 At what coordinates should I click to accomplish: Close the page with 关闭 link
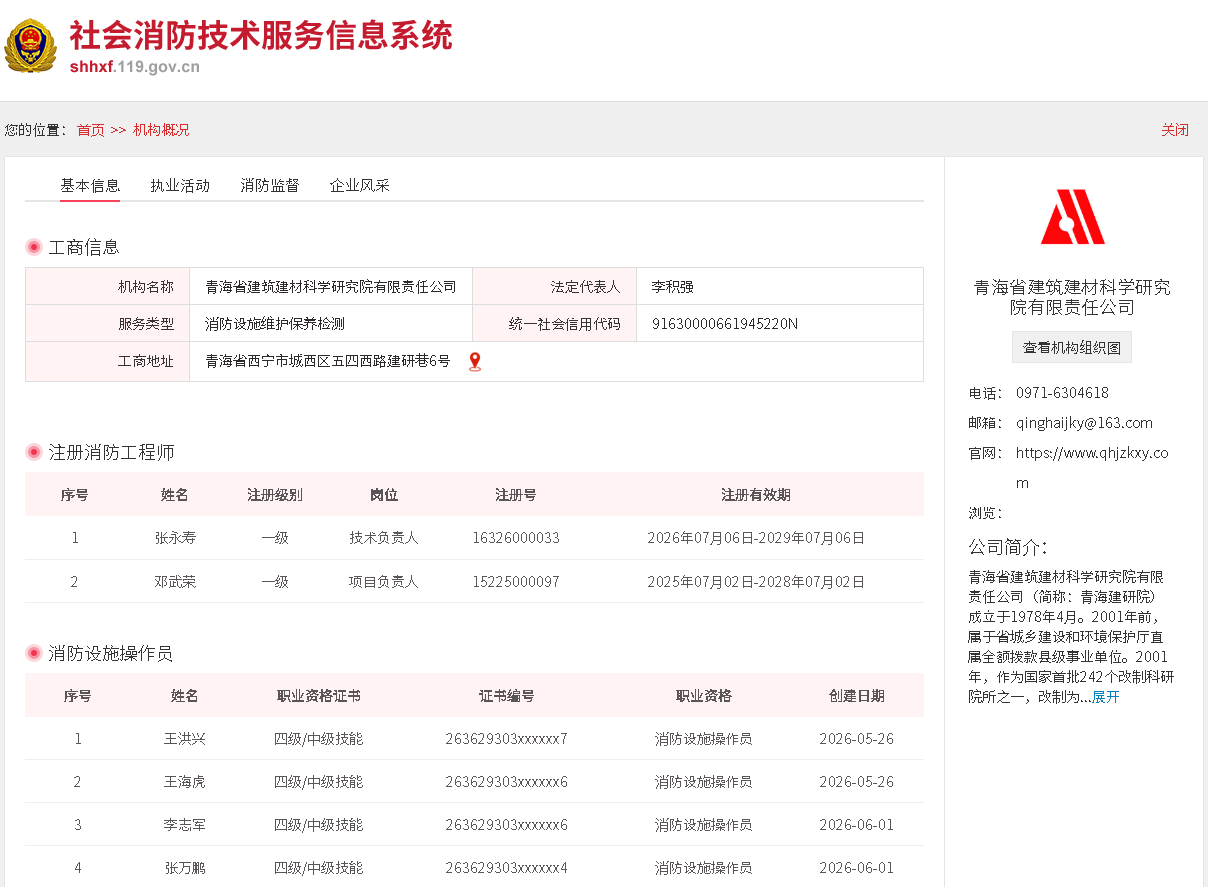coord(1175,130)
